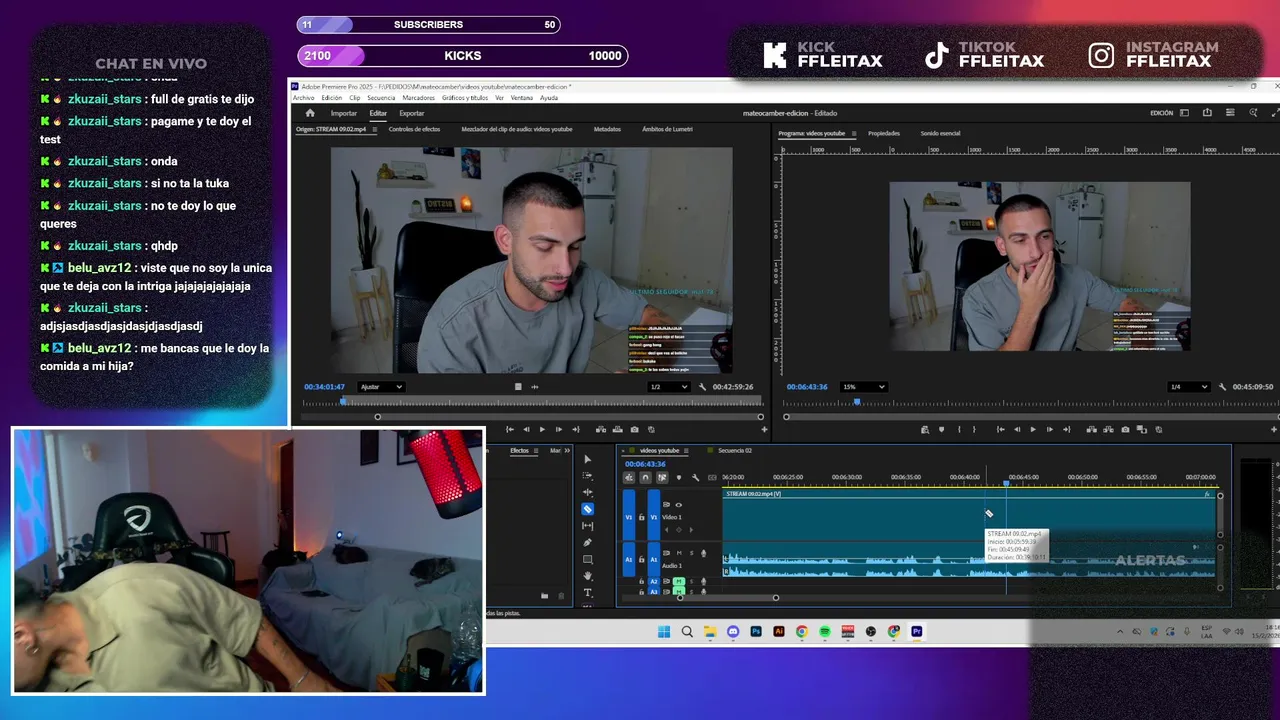Image resolution: width=1280 pixels, height=720 pixels.
Task: Select the Pen tool
Action: tap(587, 542)
